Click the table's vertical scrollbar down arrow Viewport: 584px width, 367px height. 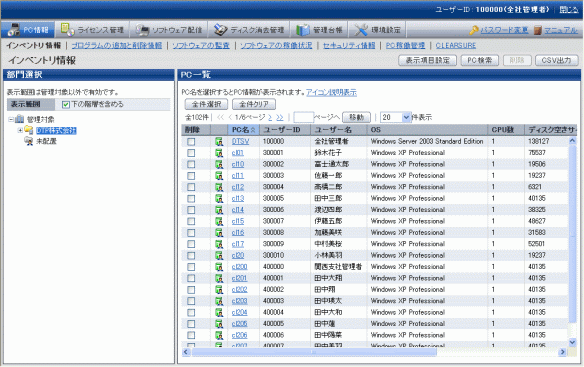572,342
